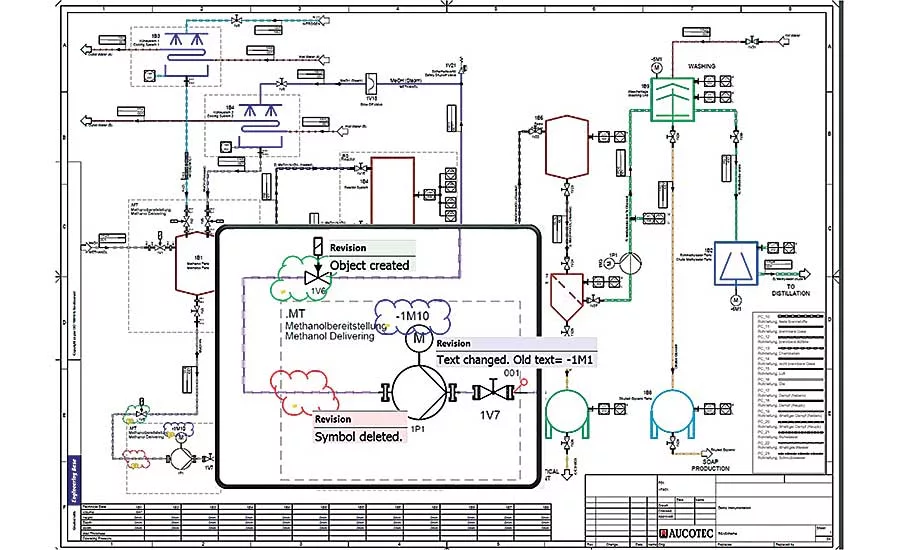Screen dimensions: 900x550
Task: Click the 'TO DISTILLATION' label
Action: click(790, 290)
